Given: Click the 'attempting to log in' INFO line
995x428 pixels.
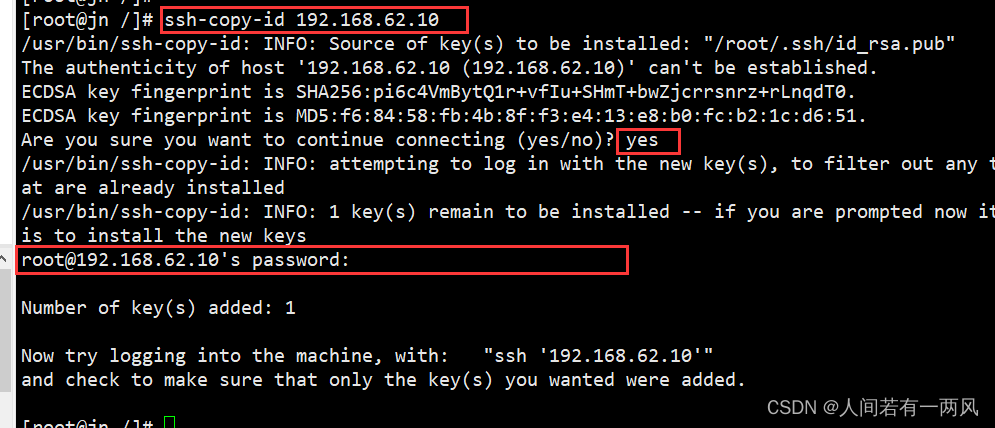Looking at the screenshot, I should [508, 164].
